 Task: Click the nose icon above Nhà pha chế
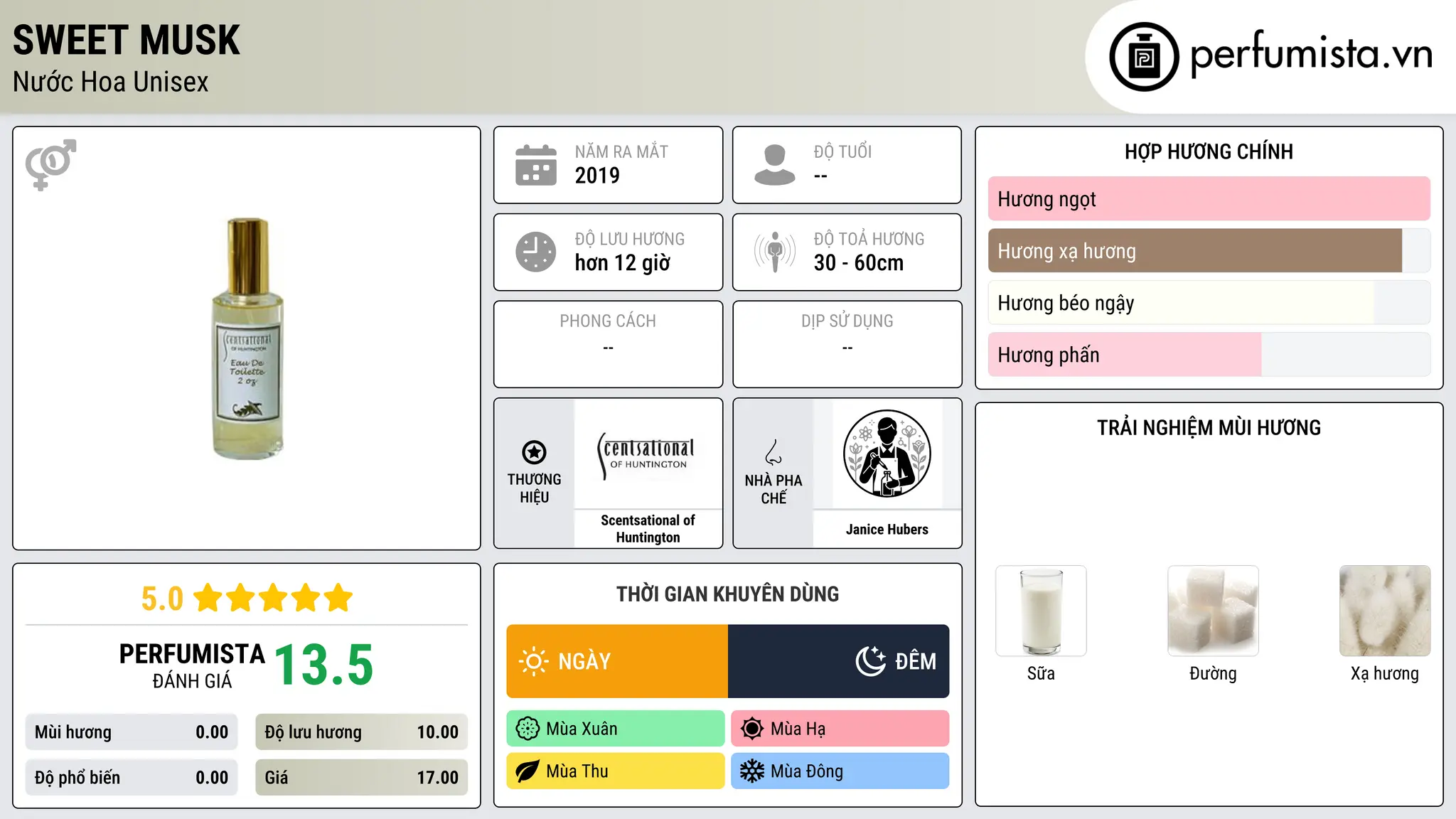coord(773,452)
